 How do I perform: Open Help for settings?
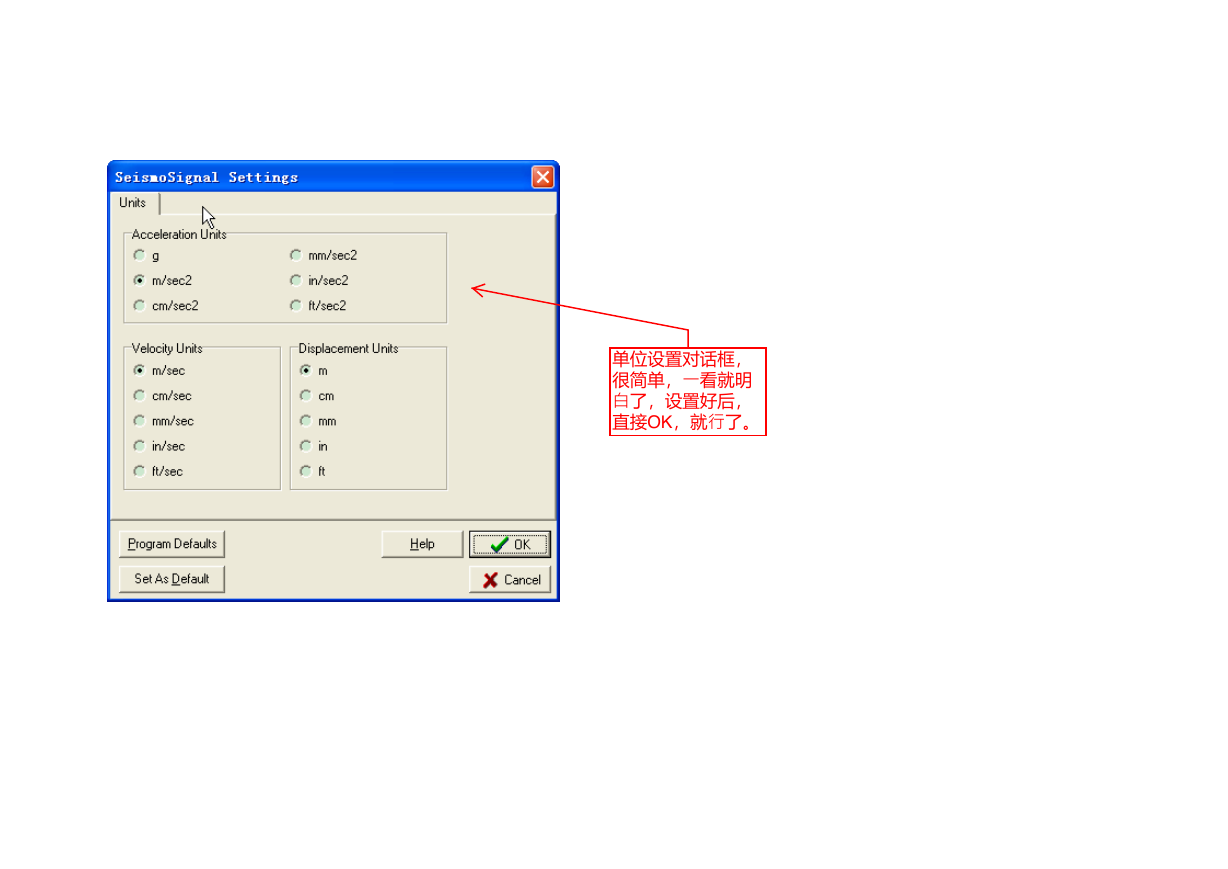coord(422,544)
